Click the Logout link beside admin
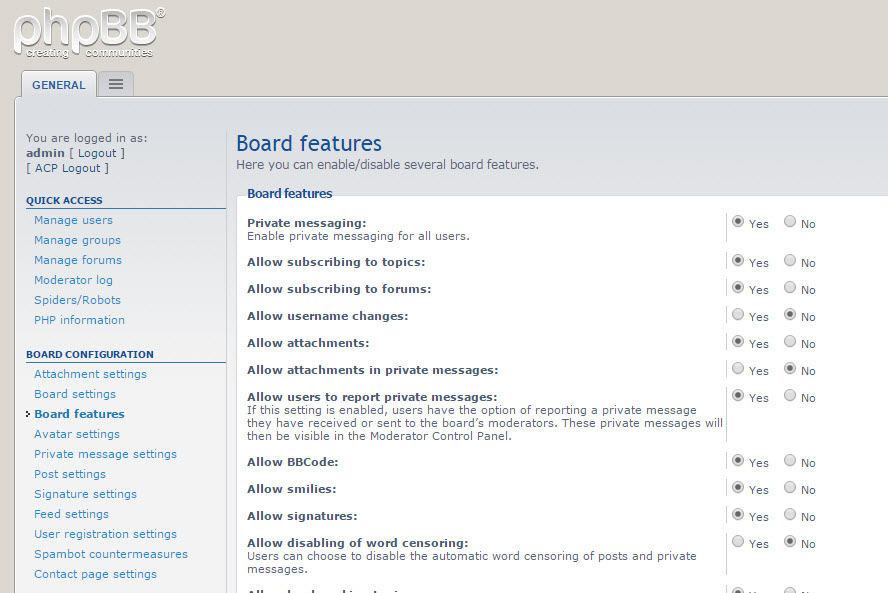 [x=97, y=153]
